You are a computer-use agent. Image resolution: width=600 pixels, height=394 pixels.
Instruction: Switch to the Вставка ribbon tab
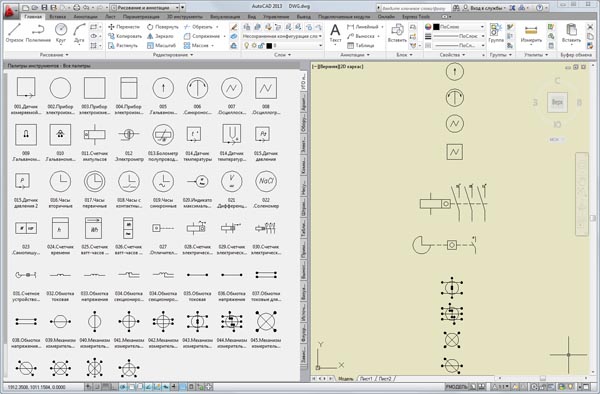coord(58,17)
